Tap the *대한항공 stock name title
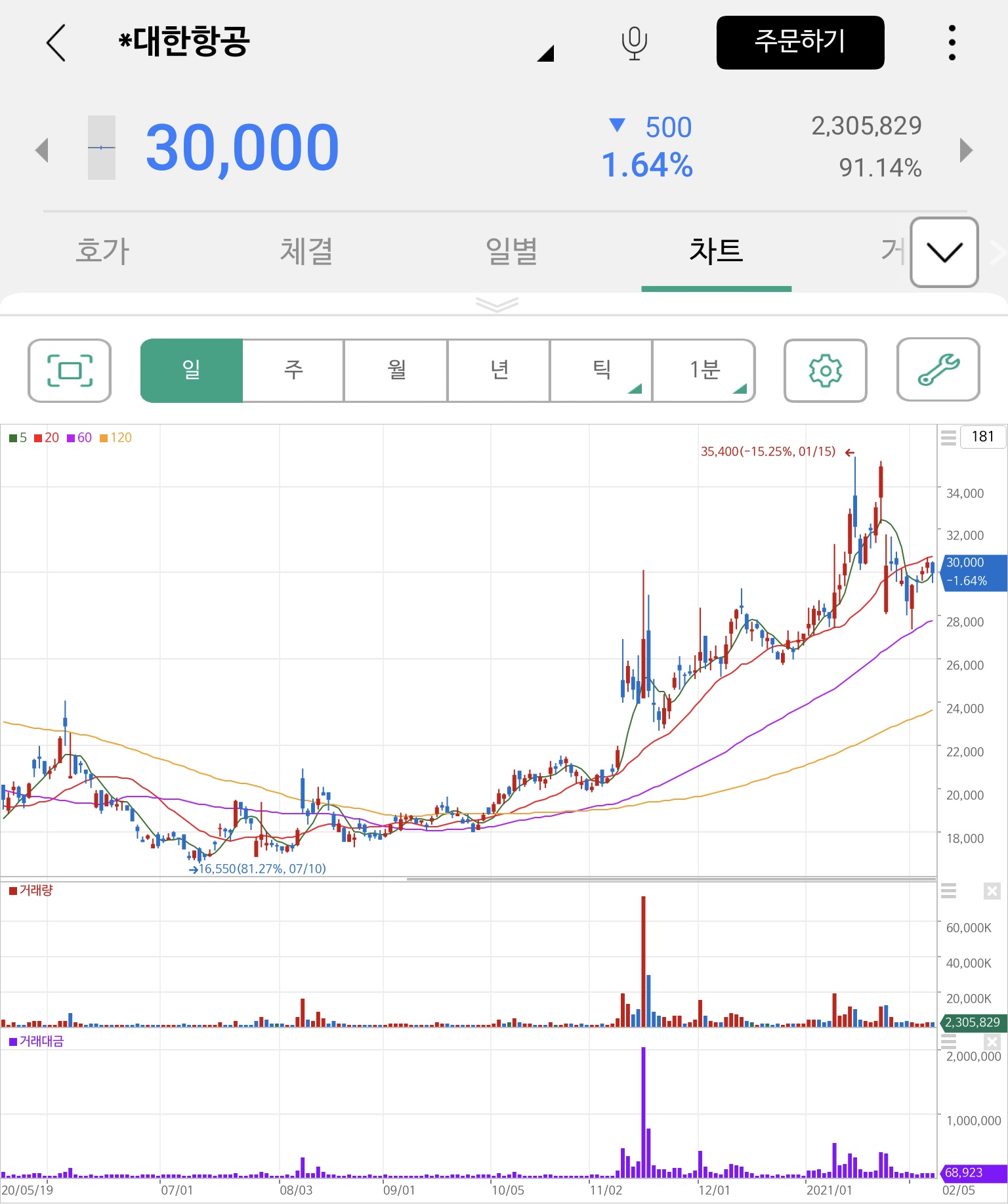Viewport: 1008px width, 1204px height. click(184, 41)
